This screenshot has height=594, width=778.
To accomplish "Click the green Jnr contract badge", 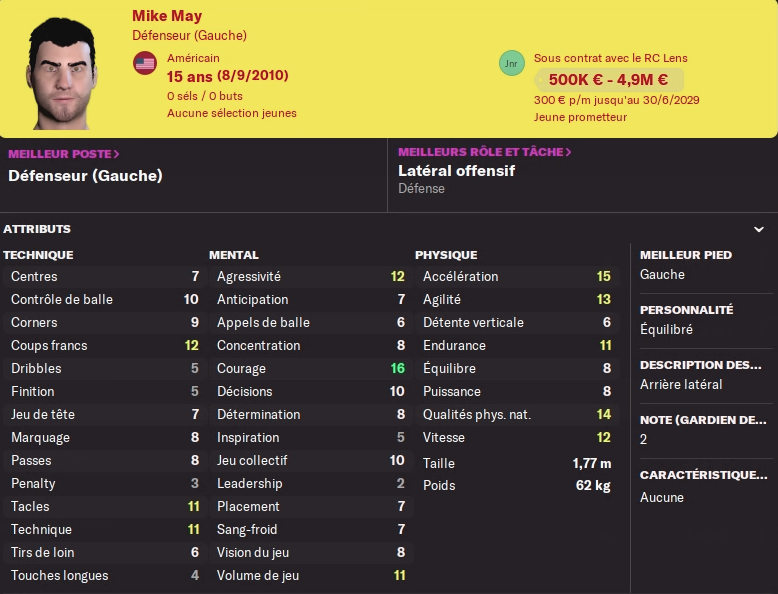I will coord(512,64).
